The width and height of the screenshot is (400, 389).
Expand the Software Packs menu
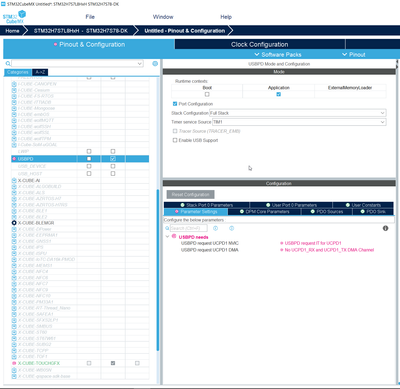[278, 55]
